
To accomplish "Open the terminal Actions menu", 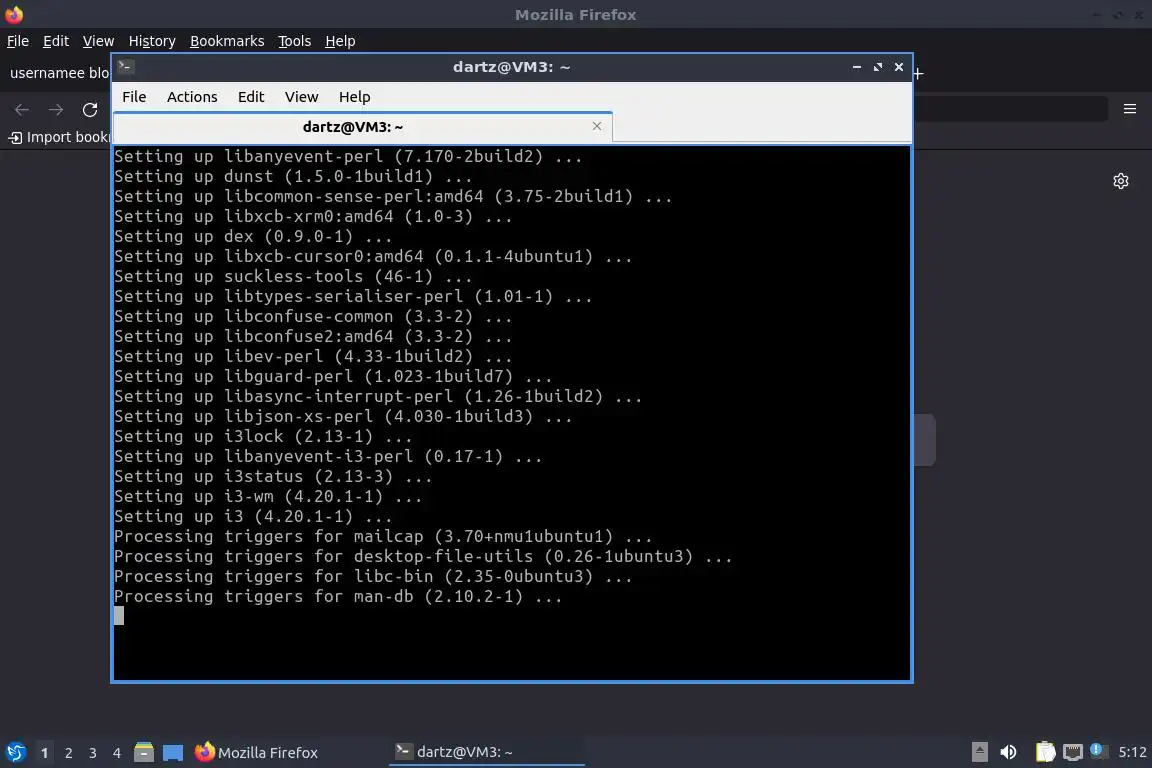I will tap(192, 97).
